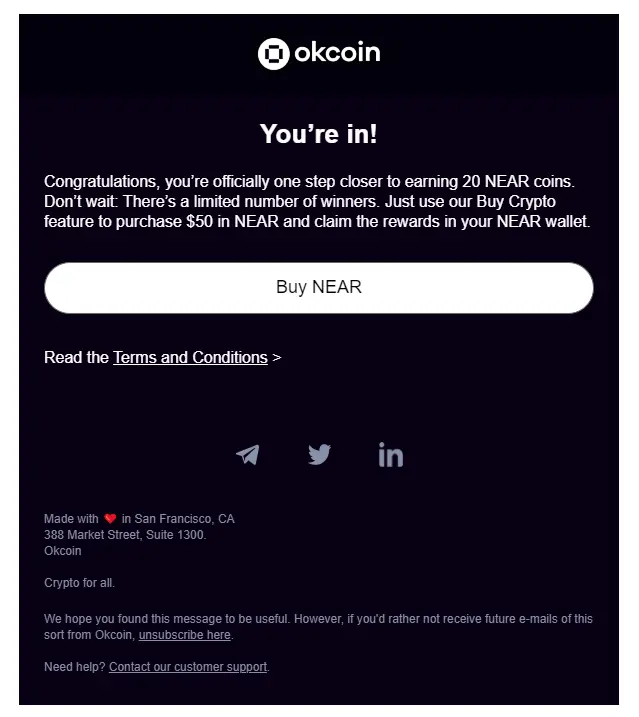Open the LinkedIn social icon

pyautogui.click(x=391, y=455)
